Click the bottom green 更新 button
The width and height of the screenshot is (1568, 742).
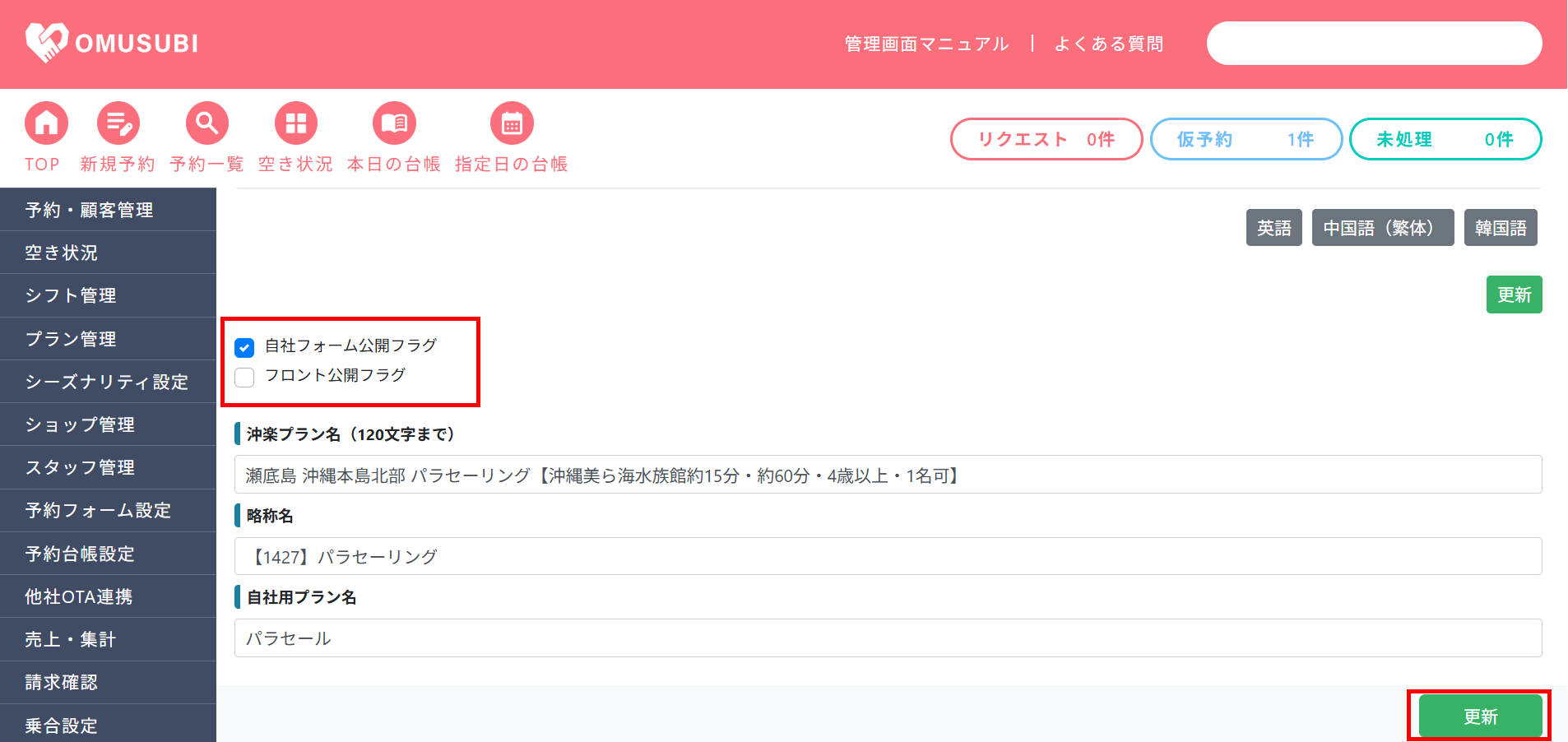[x=1480, y=716]
